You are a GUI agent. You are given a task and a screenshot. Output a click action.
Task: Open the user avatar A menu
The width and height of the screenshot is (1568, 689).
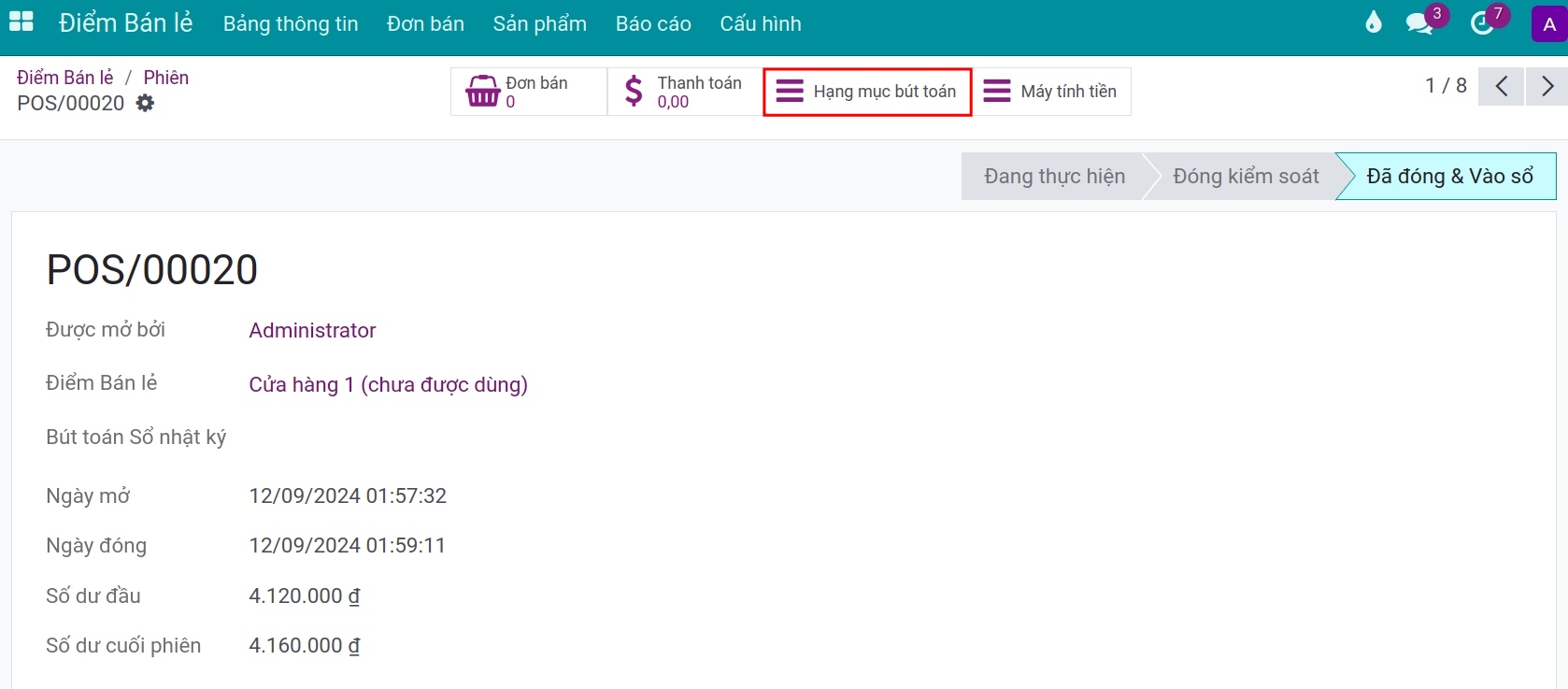click(x=1548, y=24)
